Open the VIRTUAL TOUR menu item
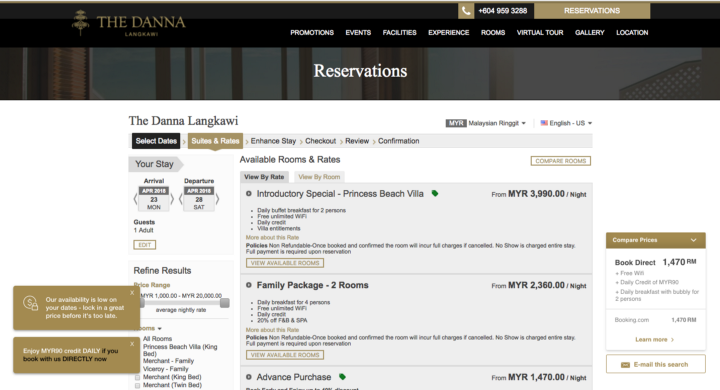Screen dimensions: 720x390 [540, 33]
